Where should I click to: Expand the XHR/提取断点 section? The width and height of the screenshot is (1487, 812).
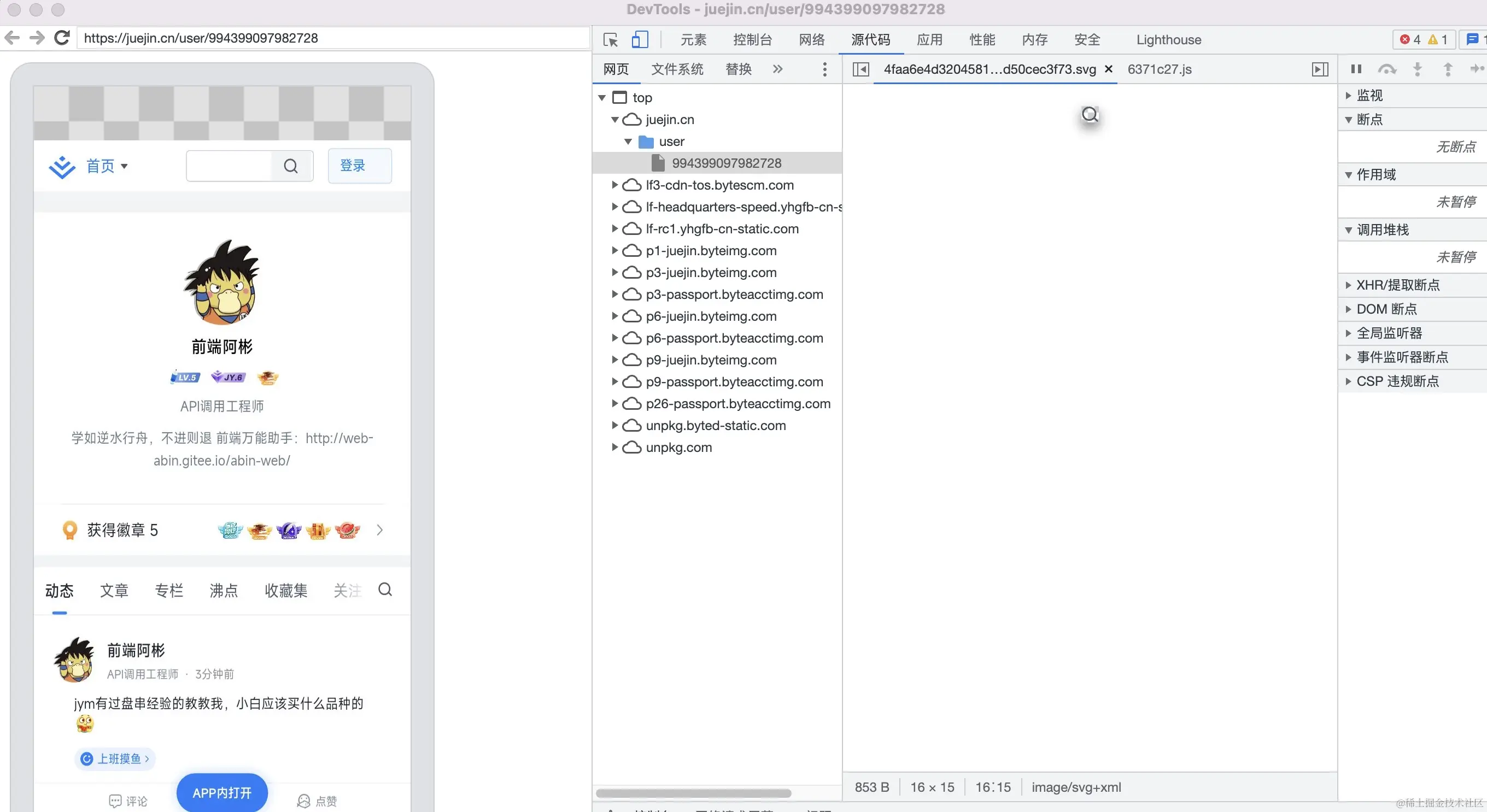tap(1348, 285)
